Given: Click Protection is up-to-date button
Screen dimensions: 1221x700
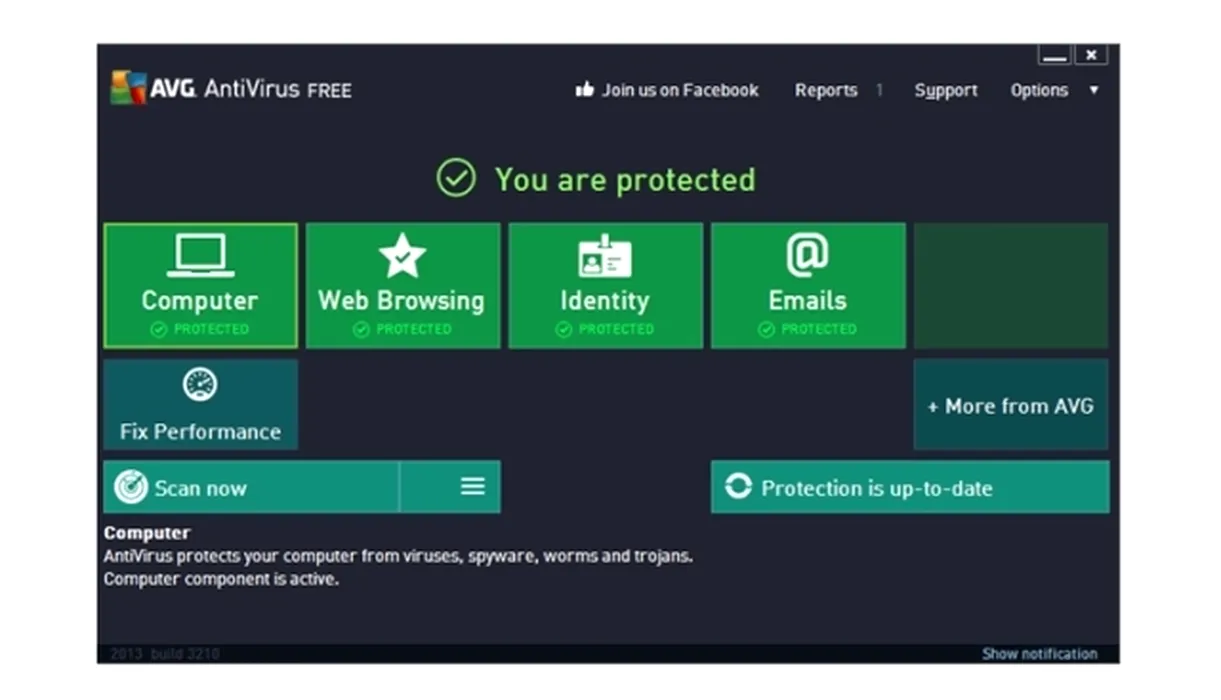Looking at the screenshot, I should tap(910, 487).
